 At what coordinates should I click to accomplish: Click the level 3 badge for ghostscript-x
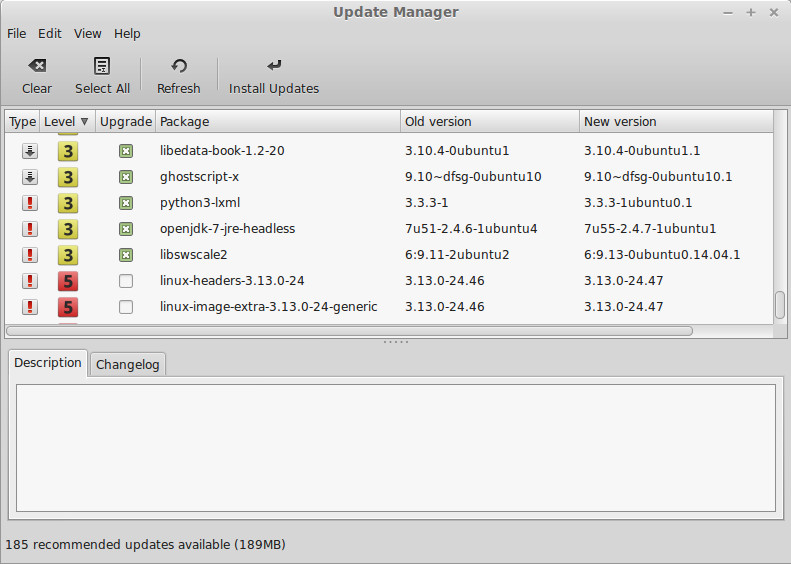(68, 177)
